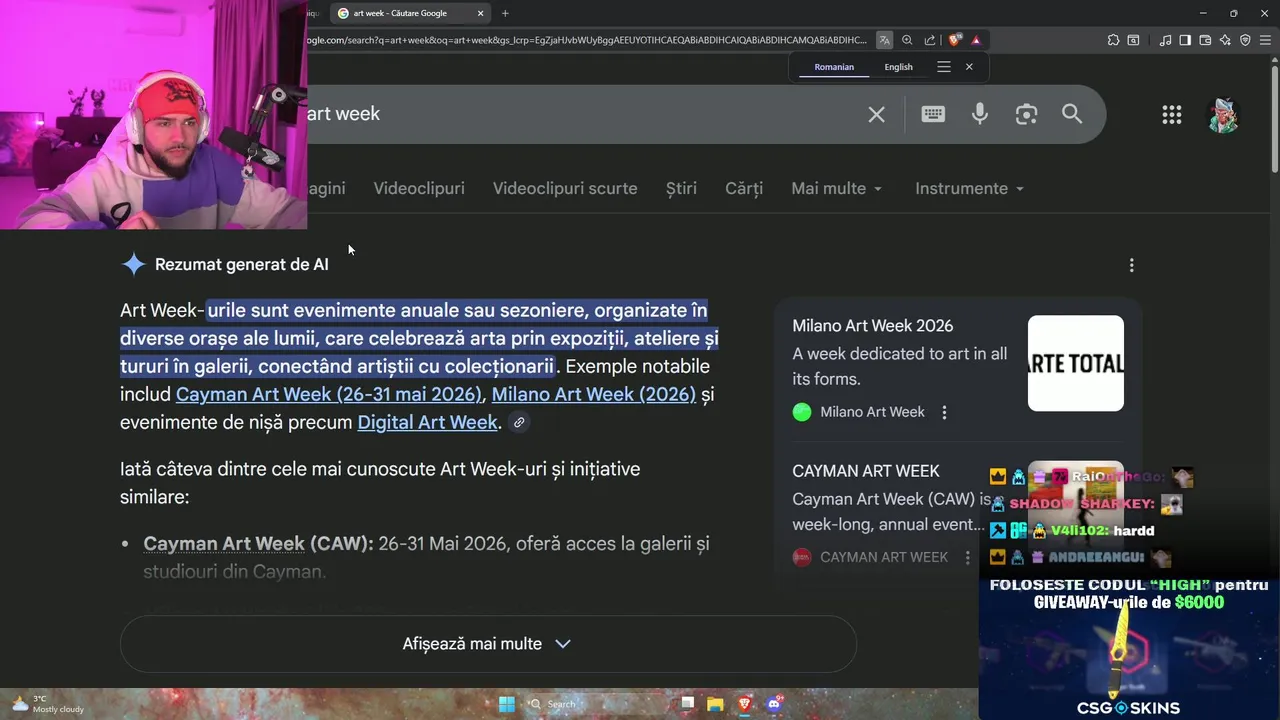Image resolution: width=1280 pixels, height=720 pixels.
Task: Open the Google apps grid
Action: [x=1172, y=115]
